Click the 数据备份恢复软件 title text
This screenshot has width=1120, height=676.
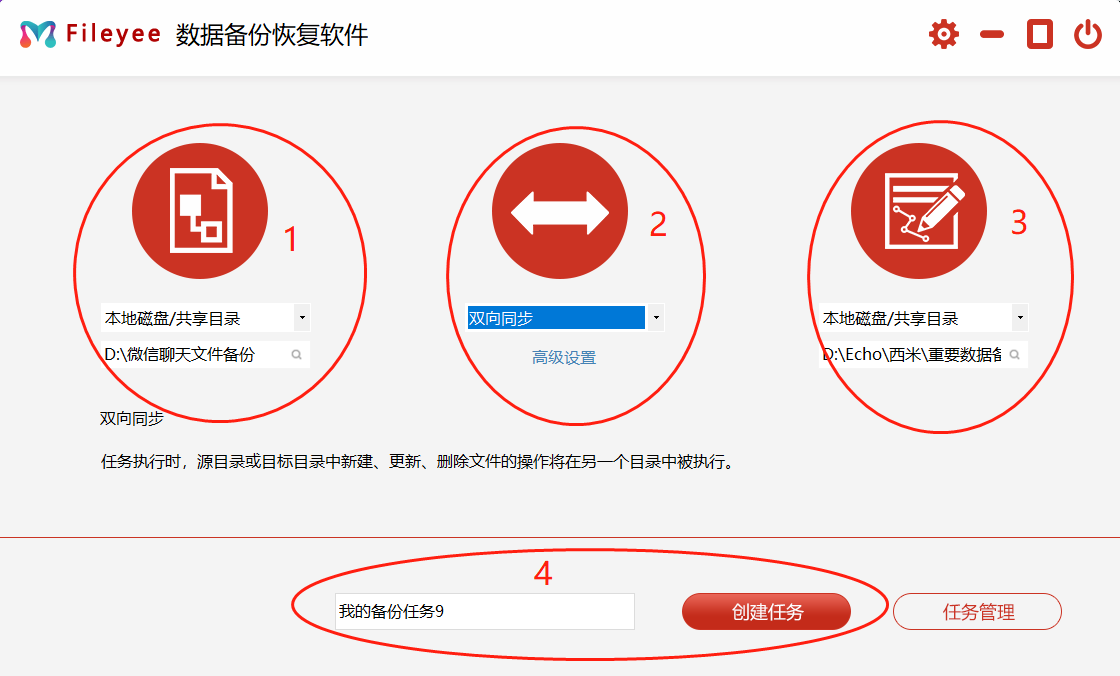pos(272,35)
